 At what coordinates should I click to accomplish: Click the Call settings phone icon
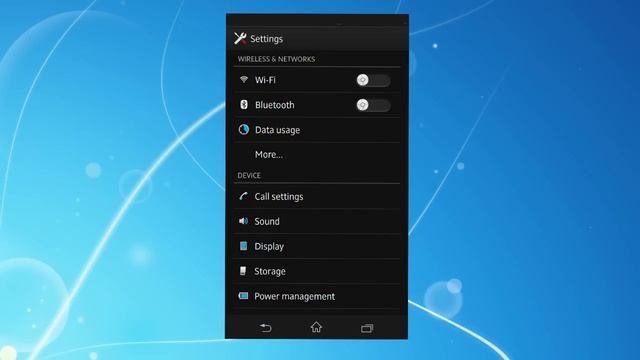[x=243, y=196]
